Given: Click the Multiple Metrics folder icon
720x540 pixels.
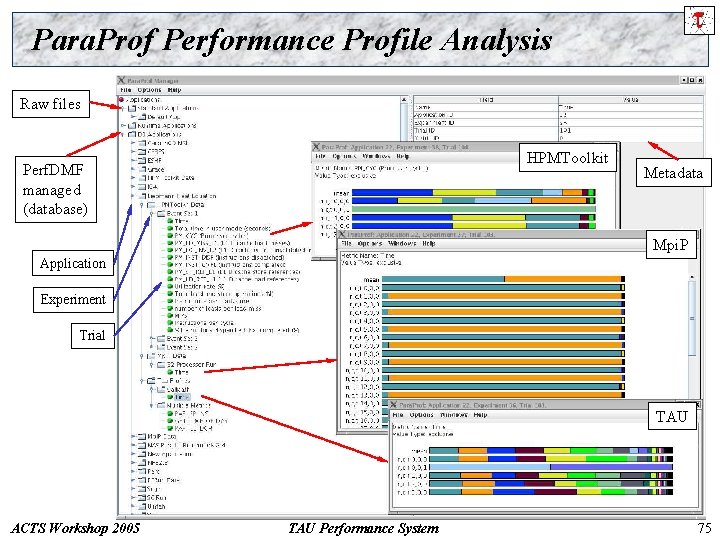Looking at the screenshot, I should click(161, 405).
